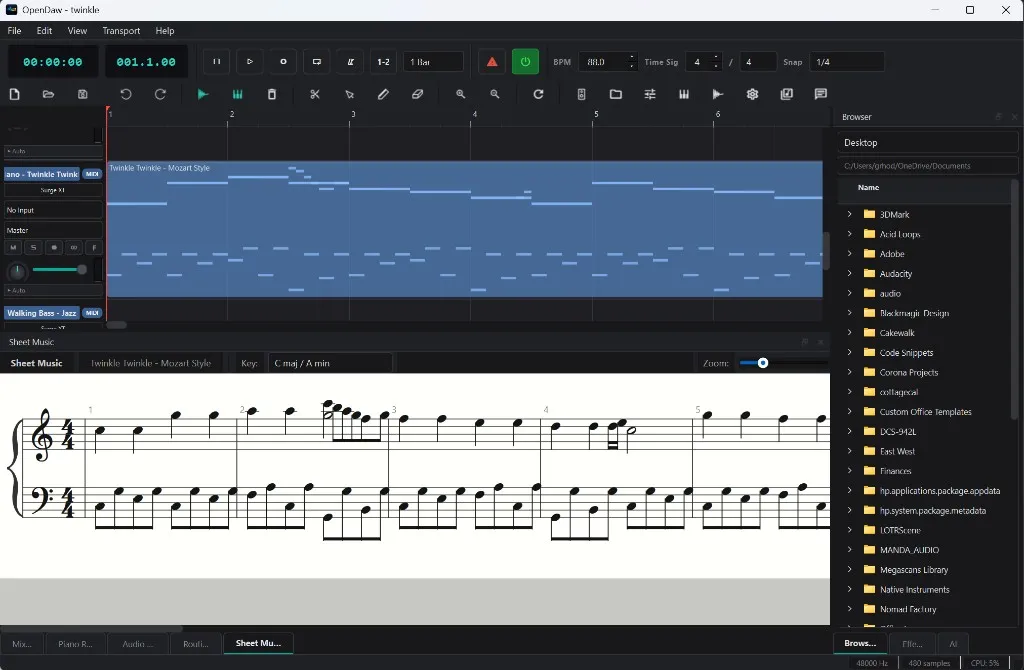
Task: Click the 1-2 count-in button
Action: [x=383, y=61]
